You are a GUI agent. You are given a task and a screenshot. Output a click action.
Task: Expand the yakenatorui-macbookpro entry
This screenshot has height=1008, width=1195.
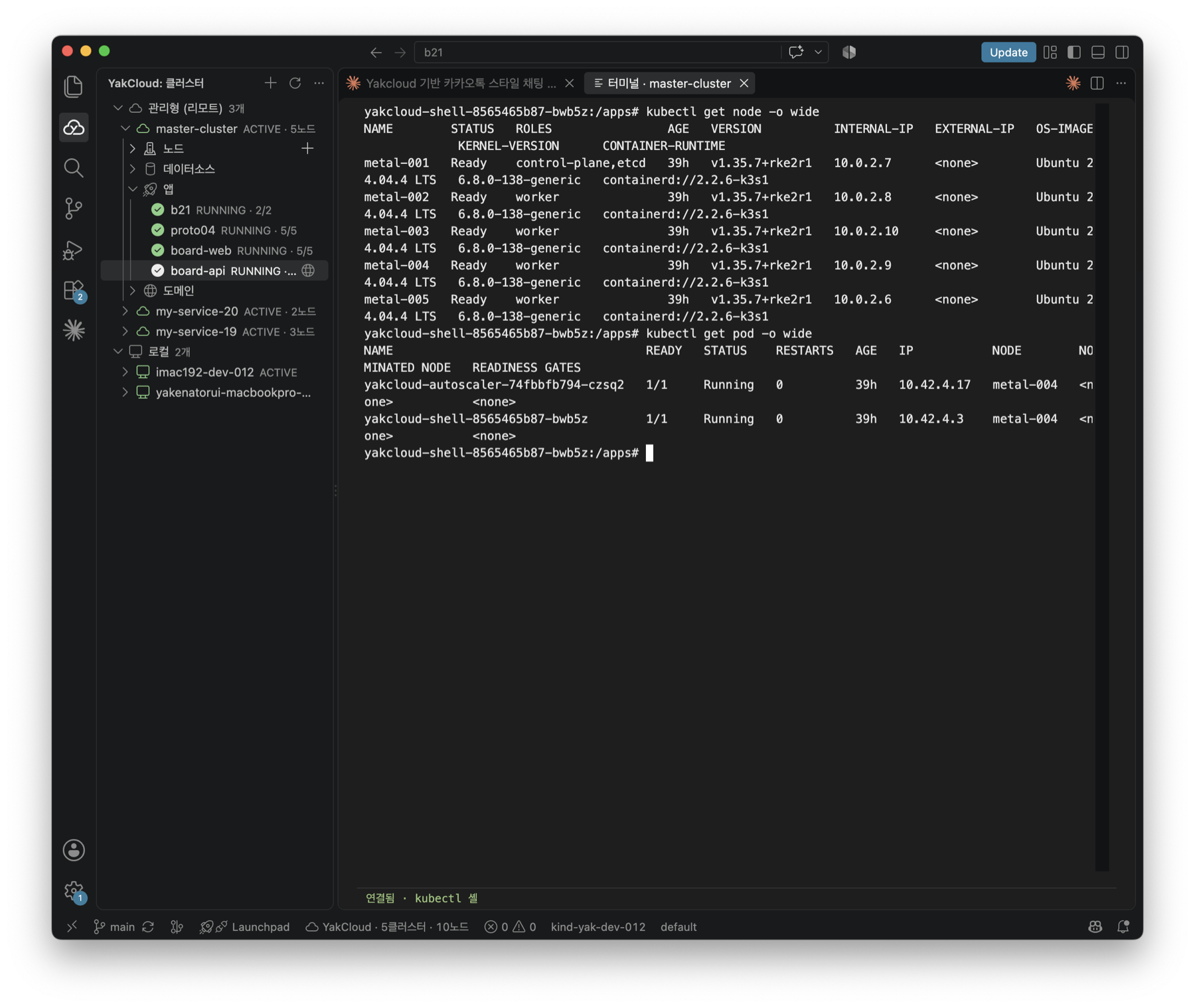tap(125, 392)
